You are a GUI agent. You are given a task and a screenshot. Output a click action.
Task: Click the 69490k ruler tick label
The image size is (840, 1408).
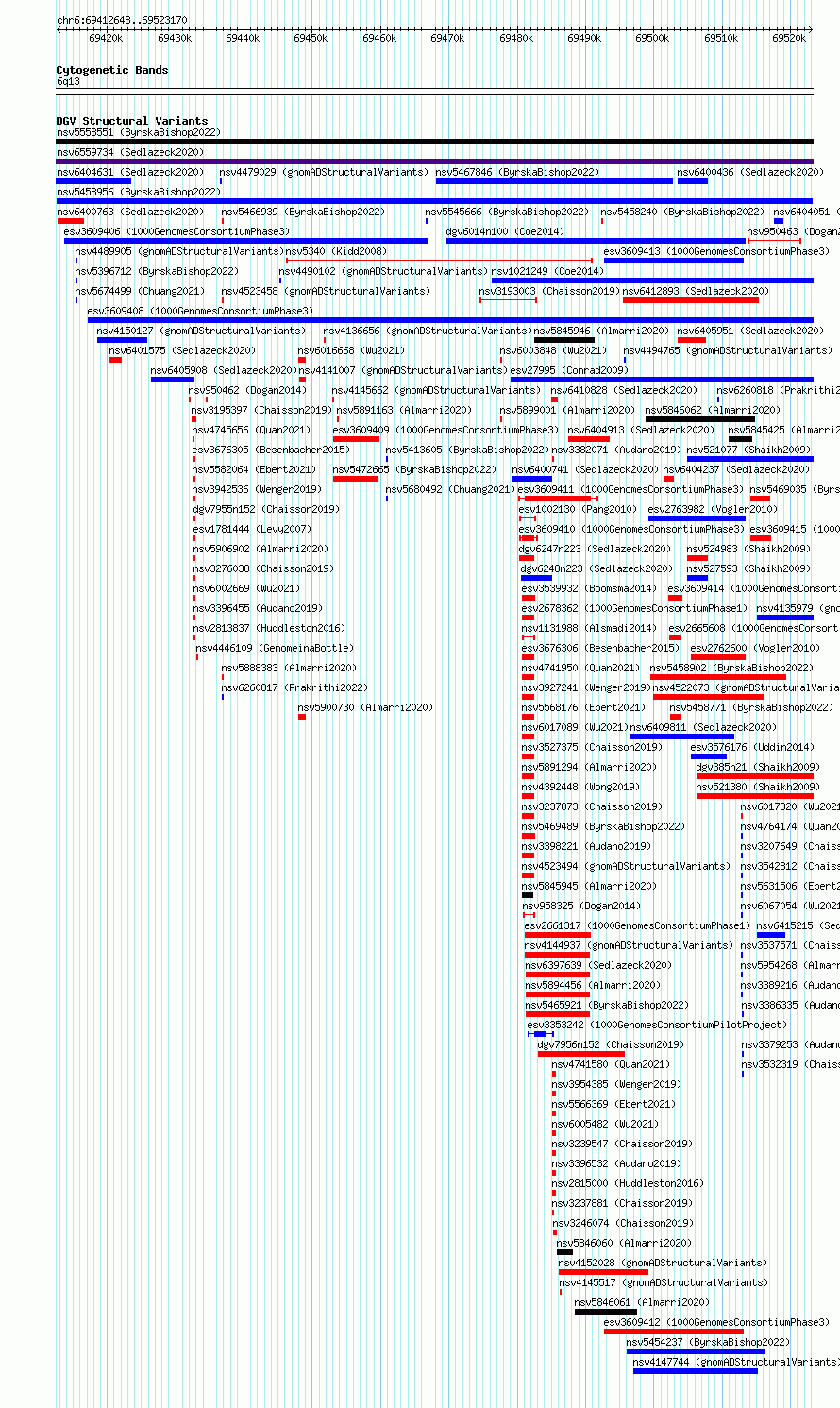pos(584,38)
